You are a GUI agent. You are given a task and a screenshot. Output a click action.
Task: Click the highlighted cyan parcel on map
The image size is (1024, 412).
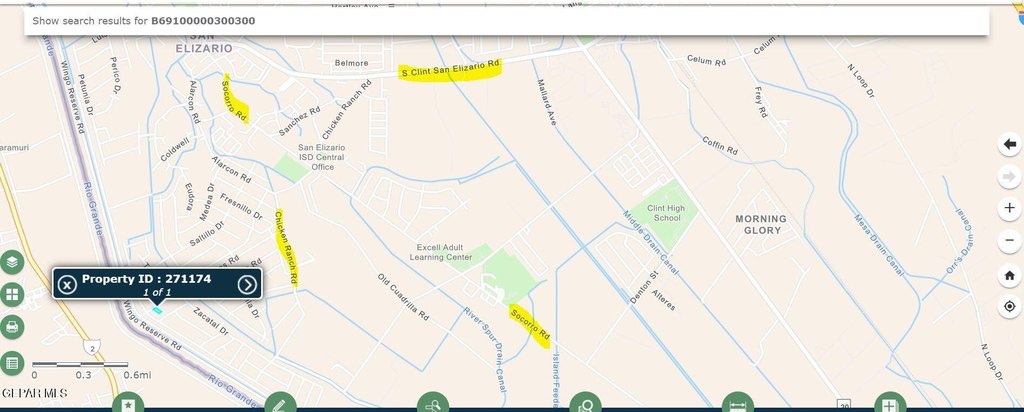tap(157, 309)
